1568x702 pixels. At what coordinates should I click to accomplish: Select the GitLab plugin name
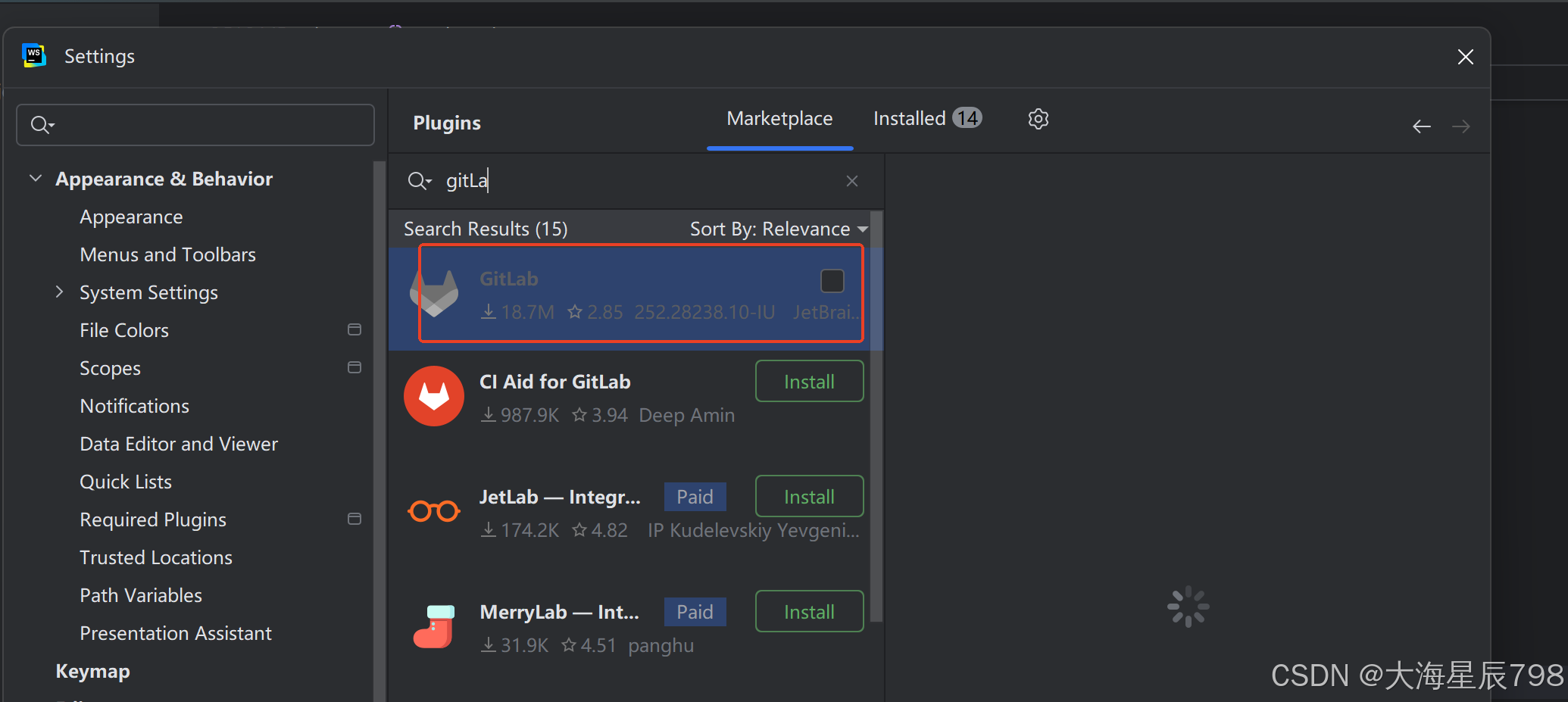coord(508,279)
